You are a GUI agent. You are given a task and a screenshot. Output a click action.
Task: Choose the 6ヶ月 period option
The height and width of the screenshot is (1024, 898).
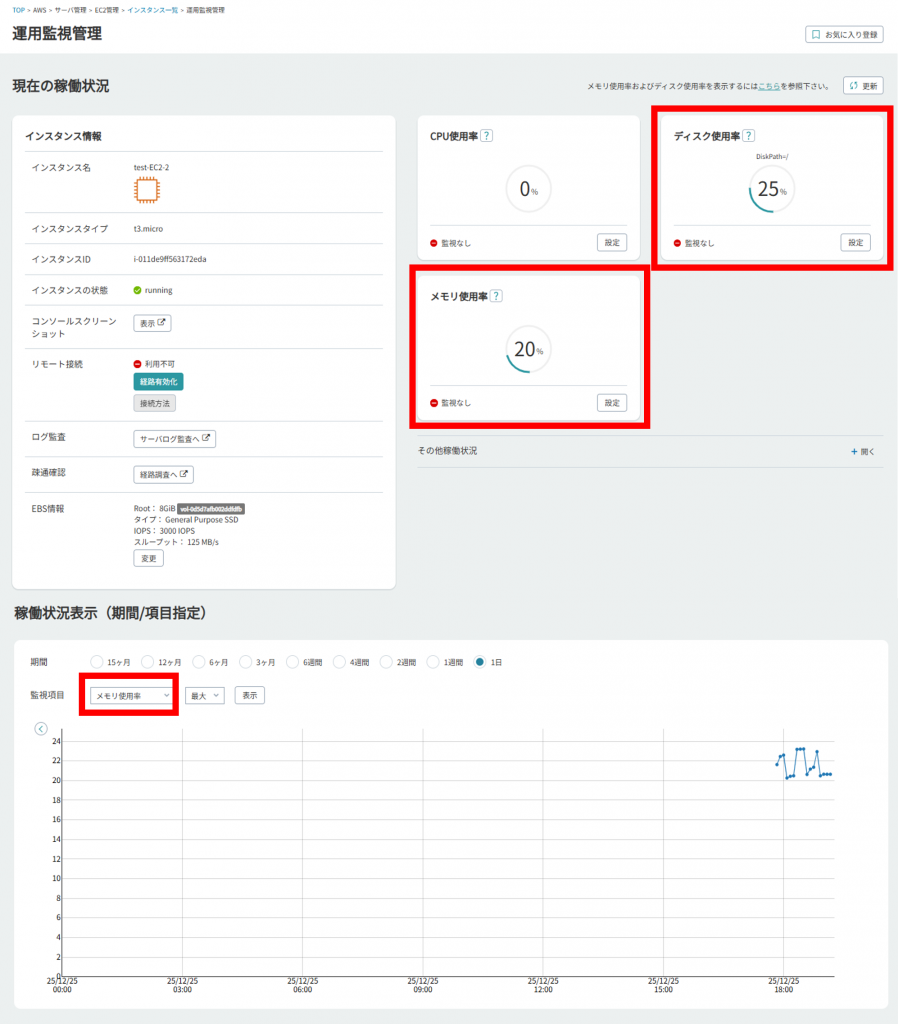pyautogui.click(x=200, y=662)
